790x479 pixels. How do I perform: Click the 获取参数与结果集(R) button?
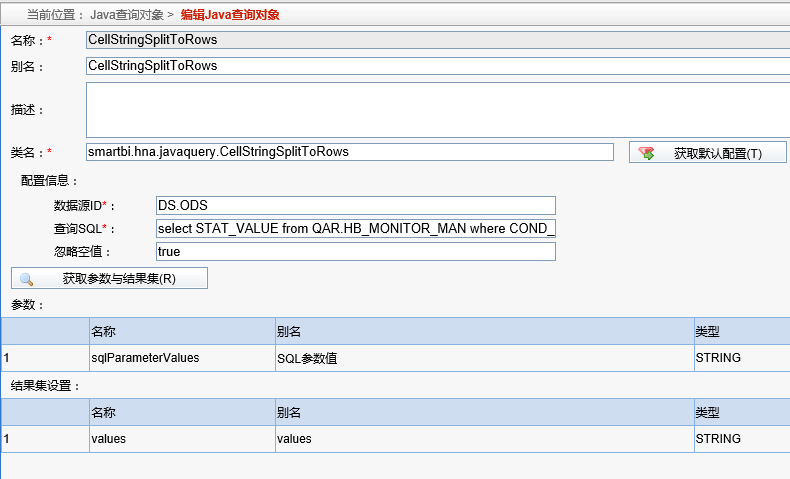(x=109, y=278)
